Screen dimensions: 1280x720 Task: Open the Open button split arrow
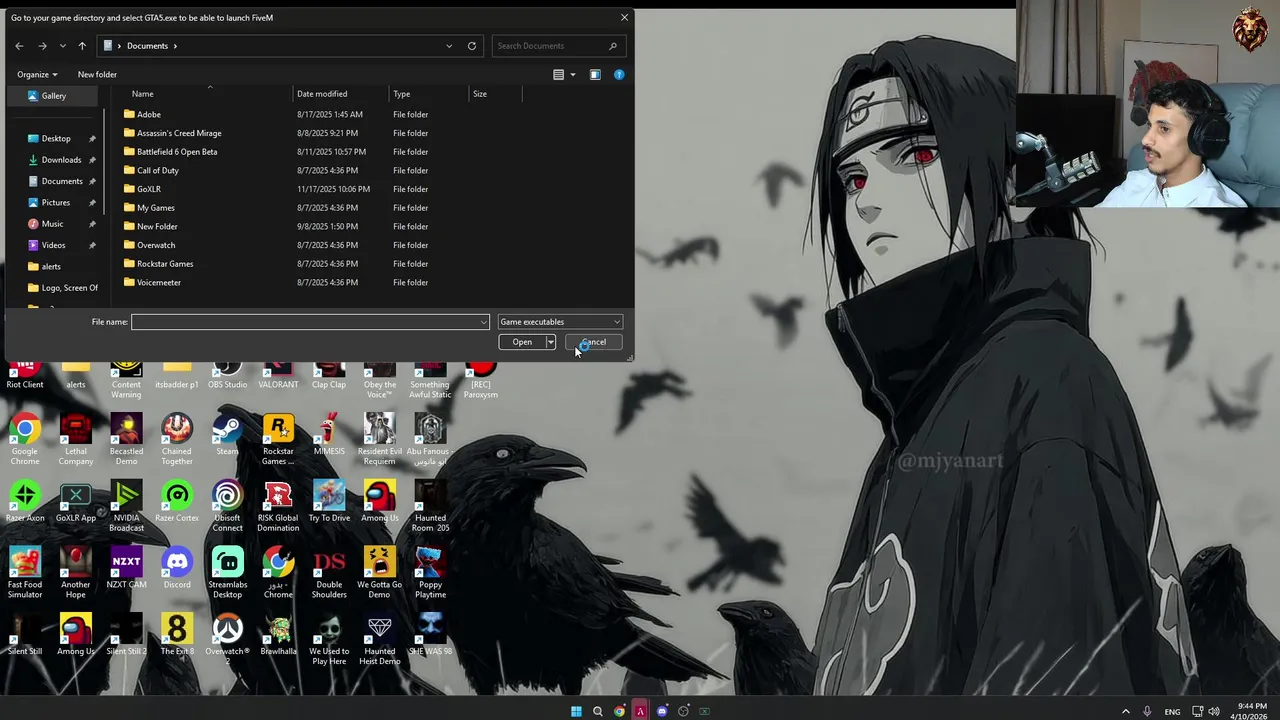[550, 342]
